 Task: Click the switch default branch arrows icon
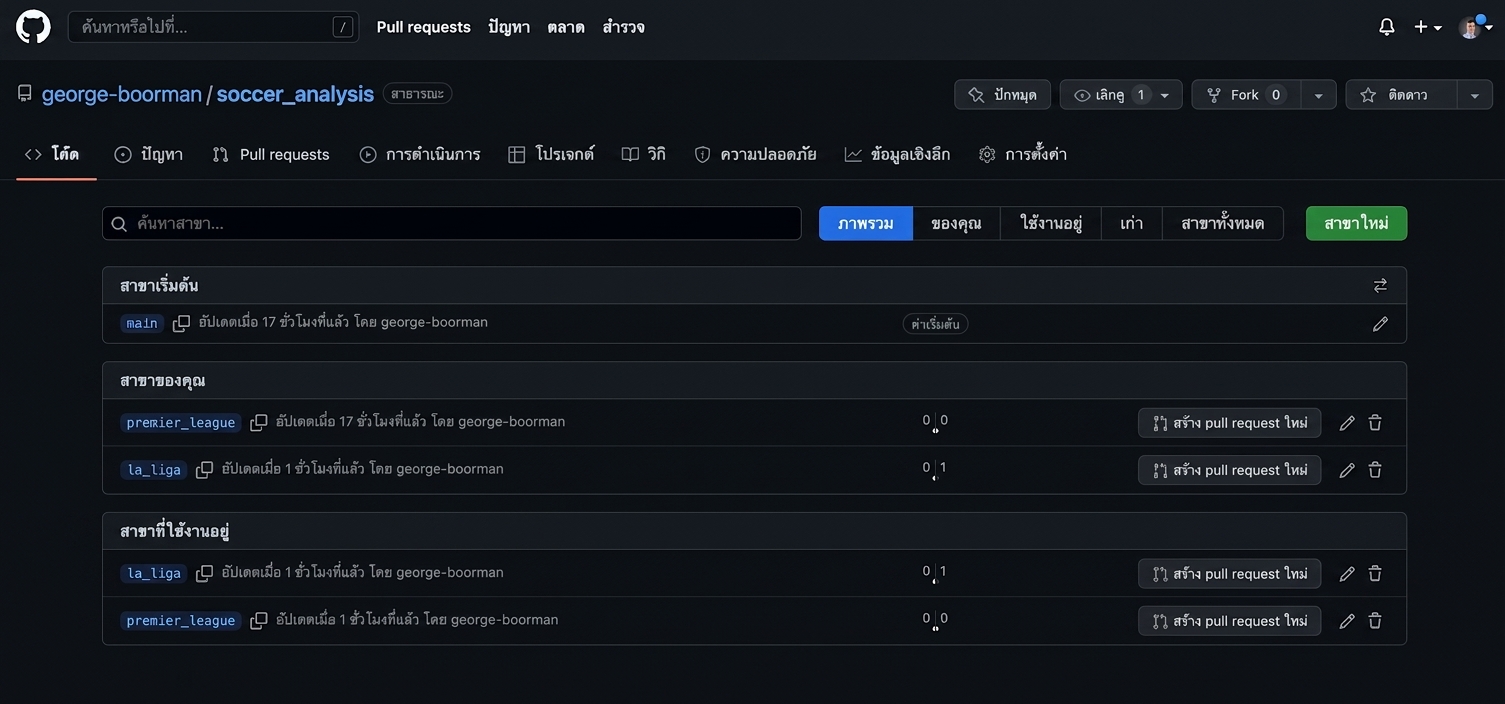point(1380,286)
